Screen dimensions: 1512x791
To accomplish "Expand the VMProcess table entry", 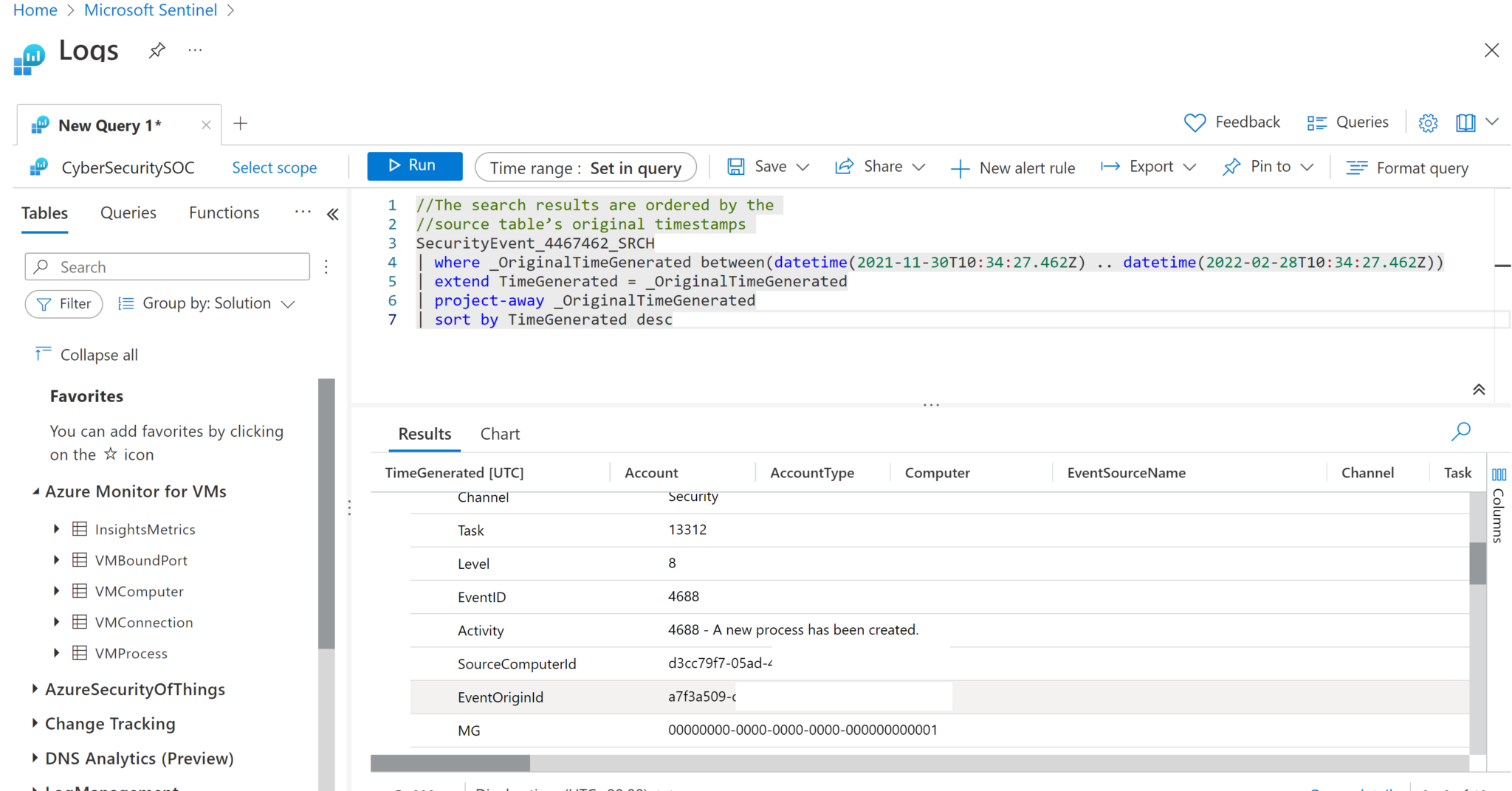I will pyautogui.click(x=57, y=653).
